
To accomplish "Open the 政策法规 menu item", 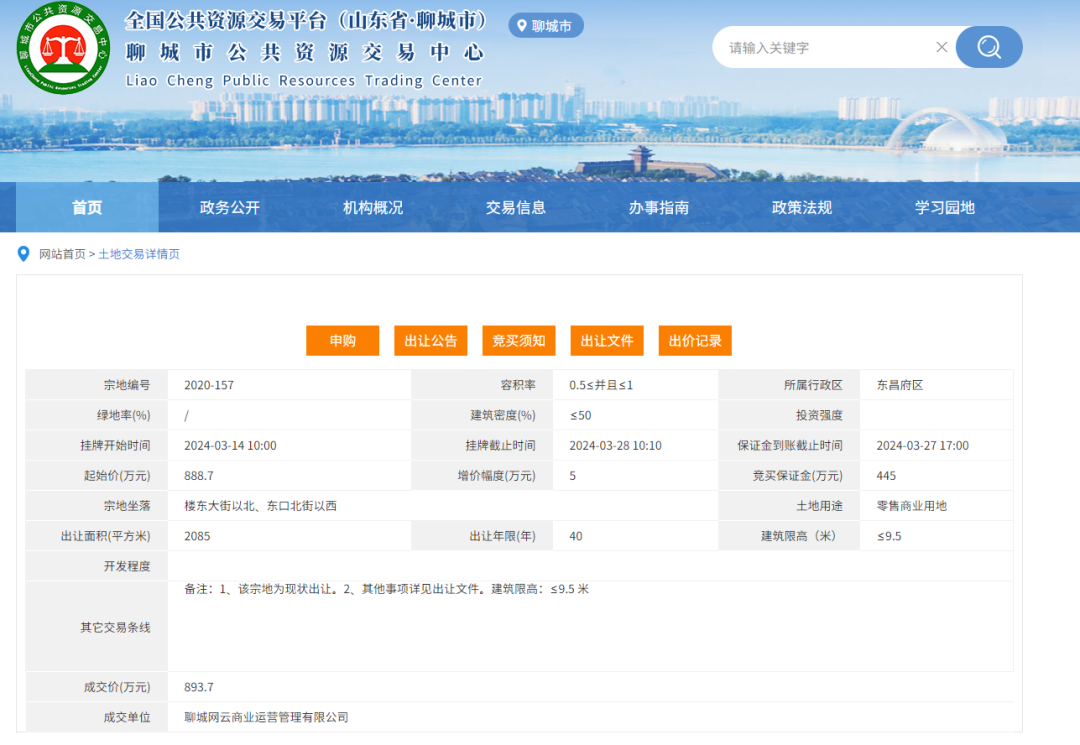I will pos(802,207).
